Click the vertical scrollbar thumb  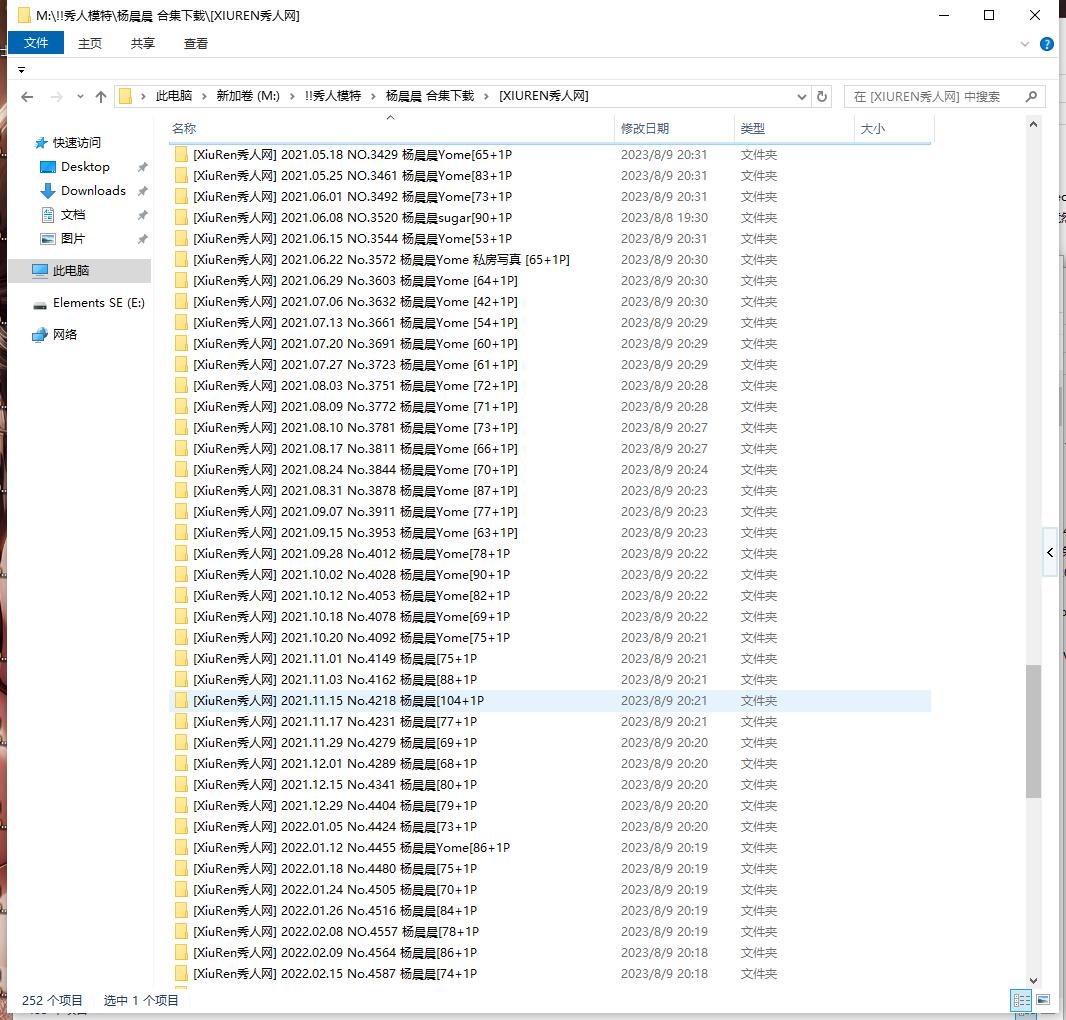click(1033, 731)
